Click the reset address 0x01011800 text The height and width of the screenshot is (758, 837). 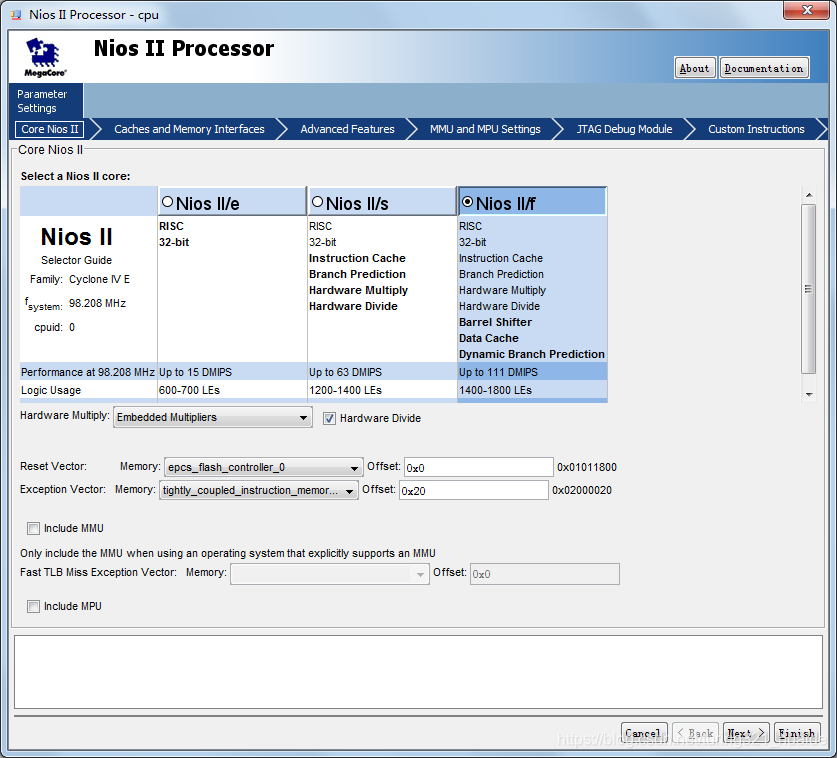587,468
